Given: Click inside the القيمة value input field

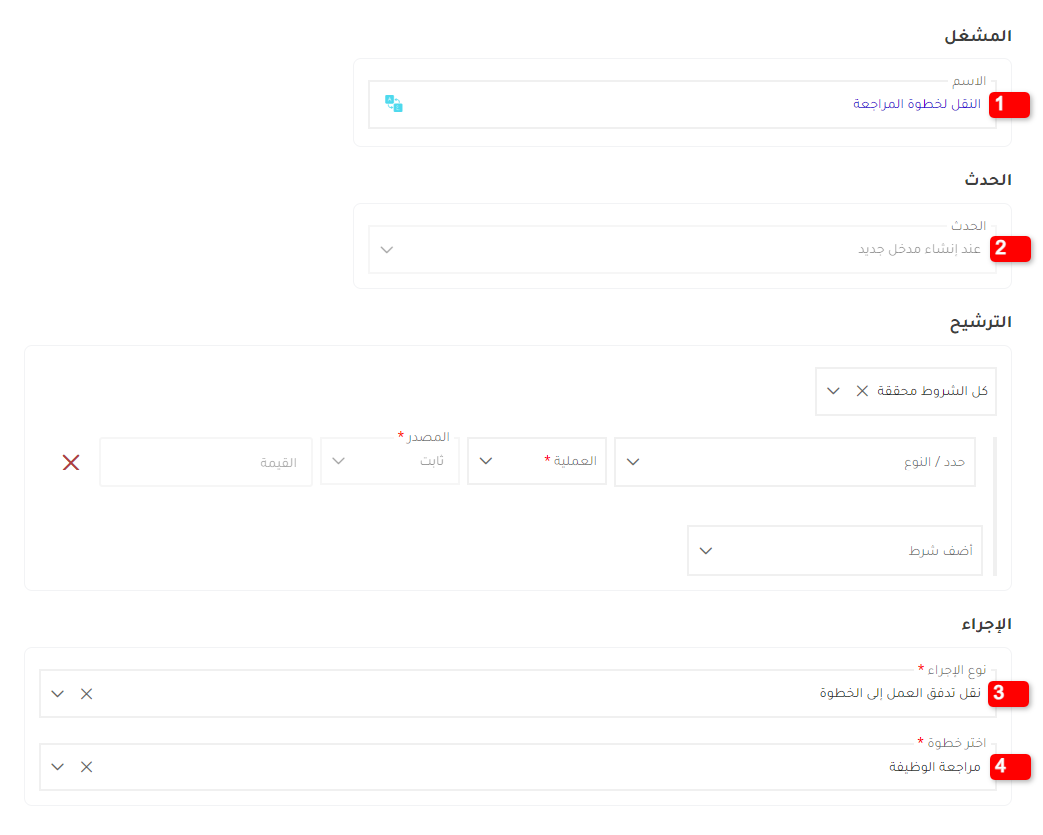Looking at the screenshot, I should (x=205, y=462).
